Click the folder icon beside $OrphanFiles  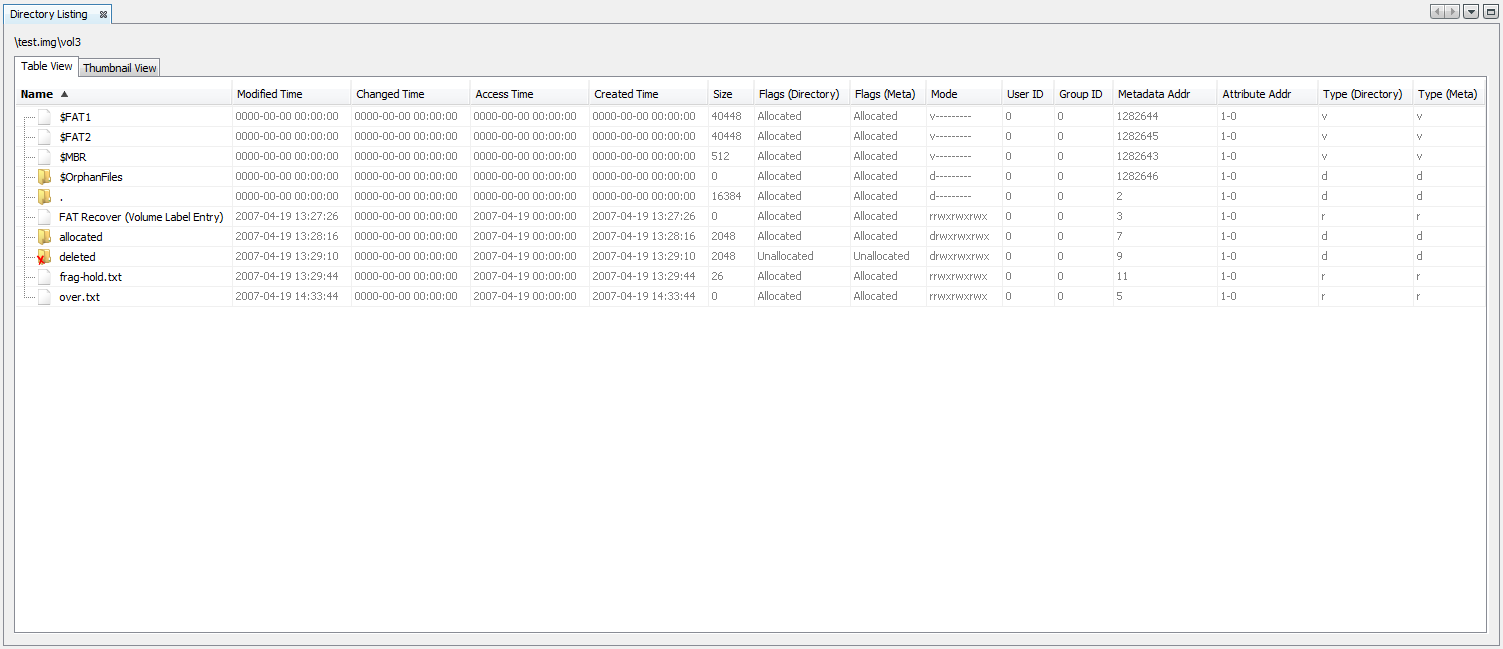[x=44, y=176]
